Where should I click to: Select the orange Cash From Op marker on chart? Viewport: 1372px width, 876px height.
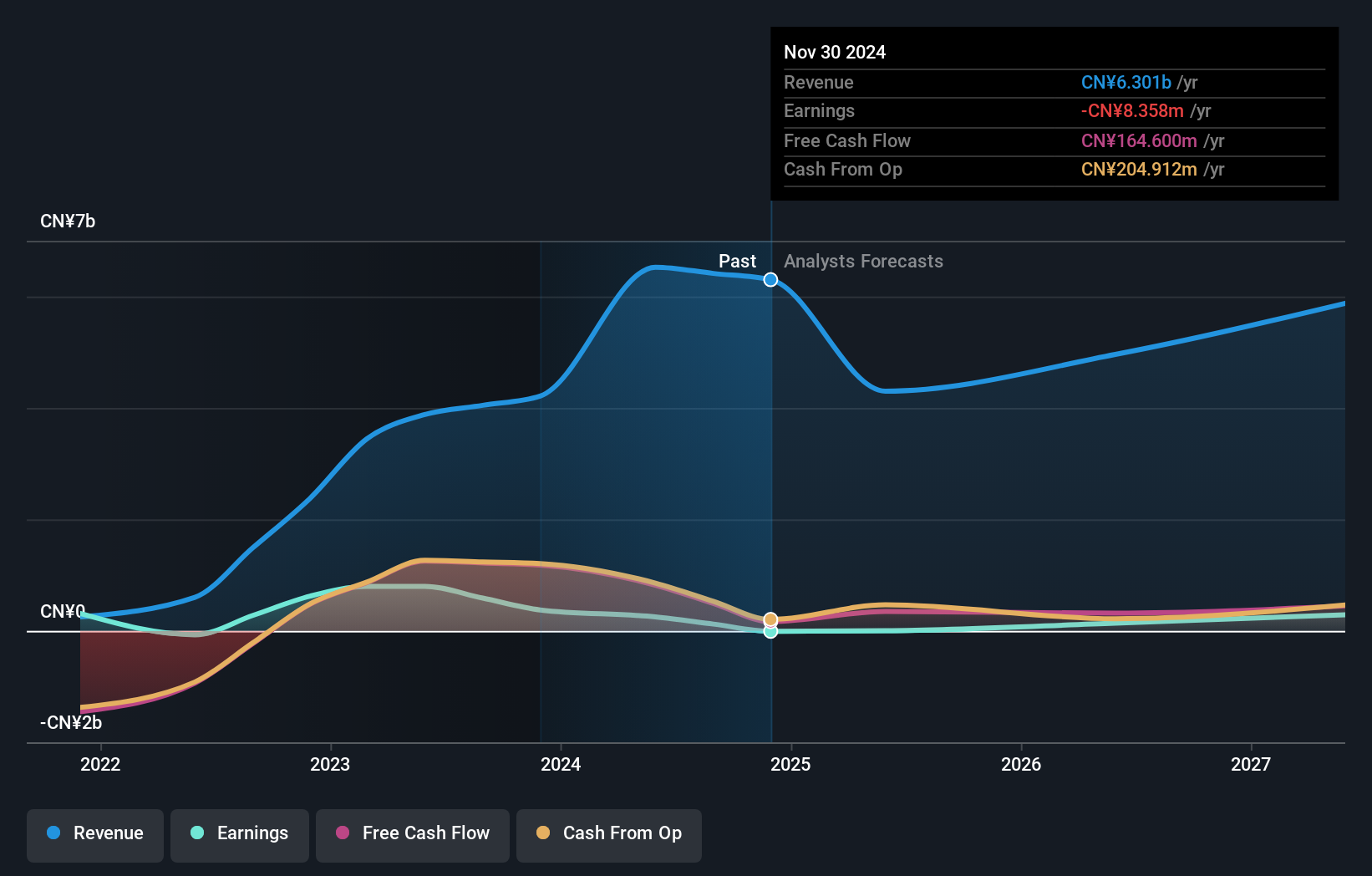click(770, 619)
